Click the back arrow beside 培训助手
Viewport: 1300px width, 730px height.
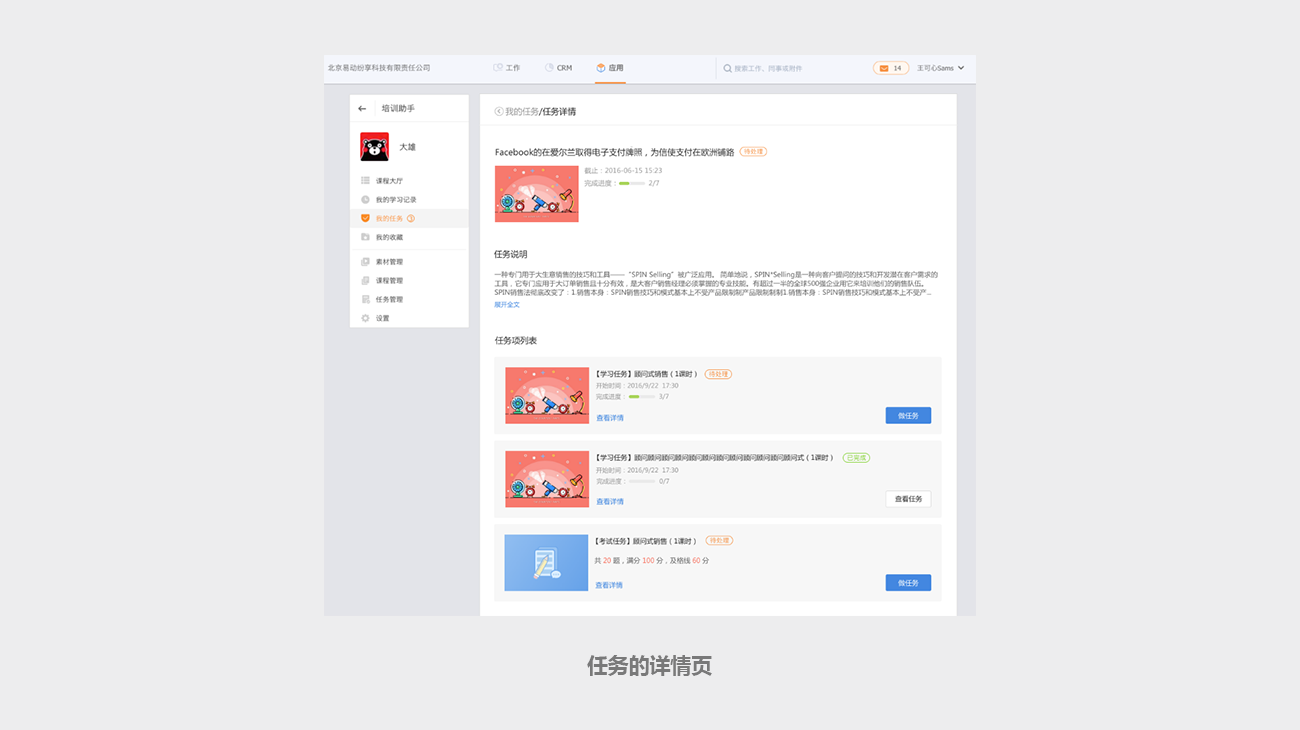point(362,108)
